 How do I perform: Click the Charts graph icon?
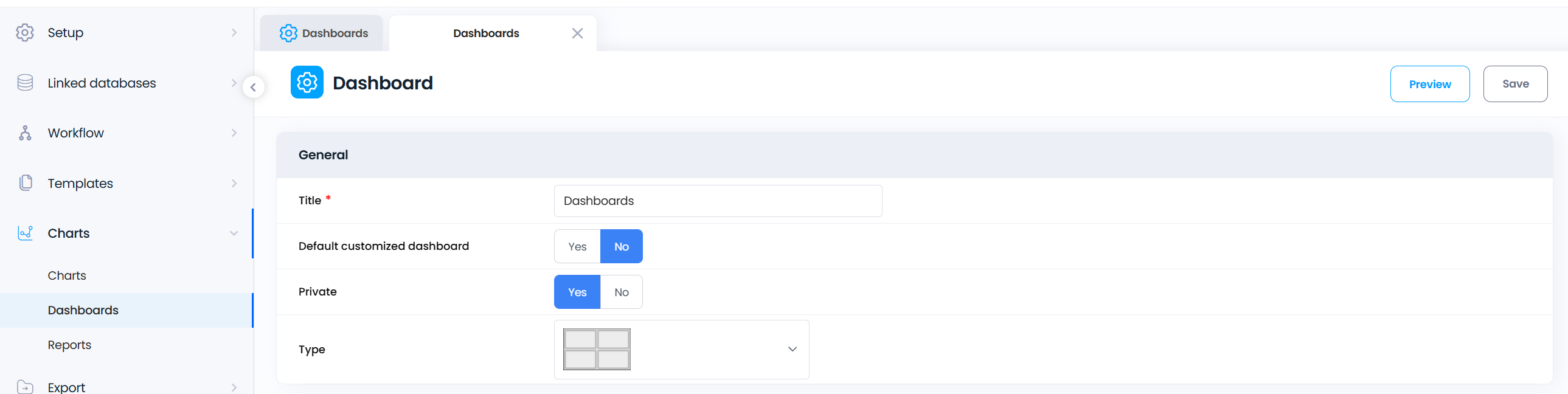25,233
